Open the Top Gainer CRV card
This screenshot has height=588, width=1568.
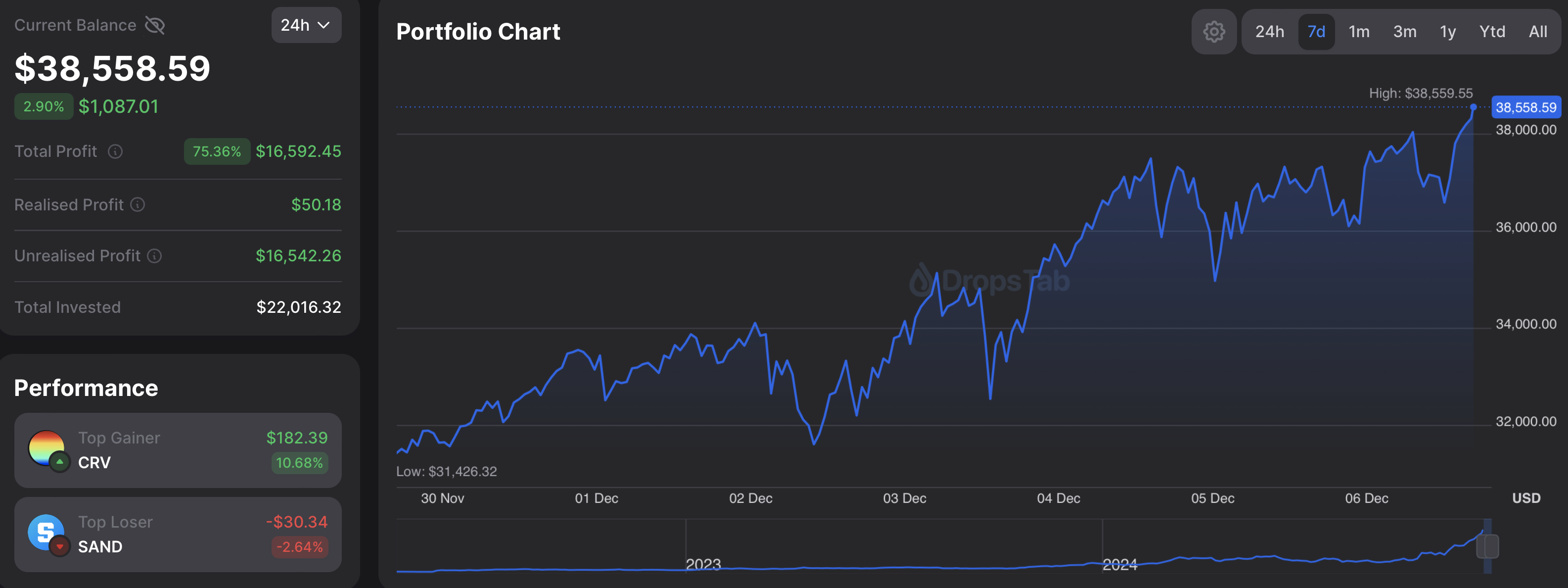178,450
